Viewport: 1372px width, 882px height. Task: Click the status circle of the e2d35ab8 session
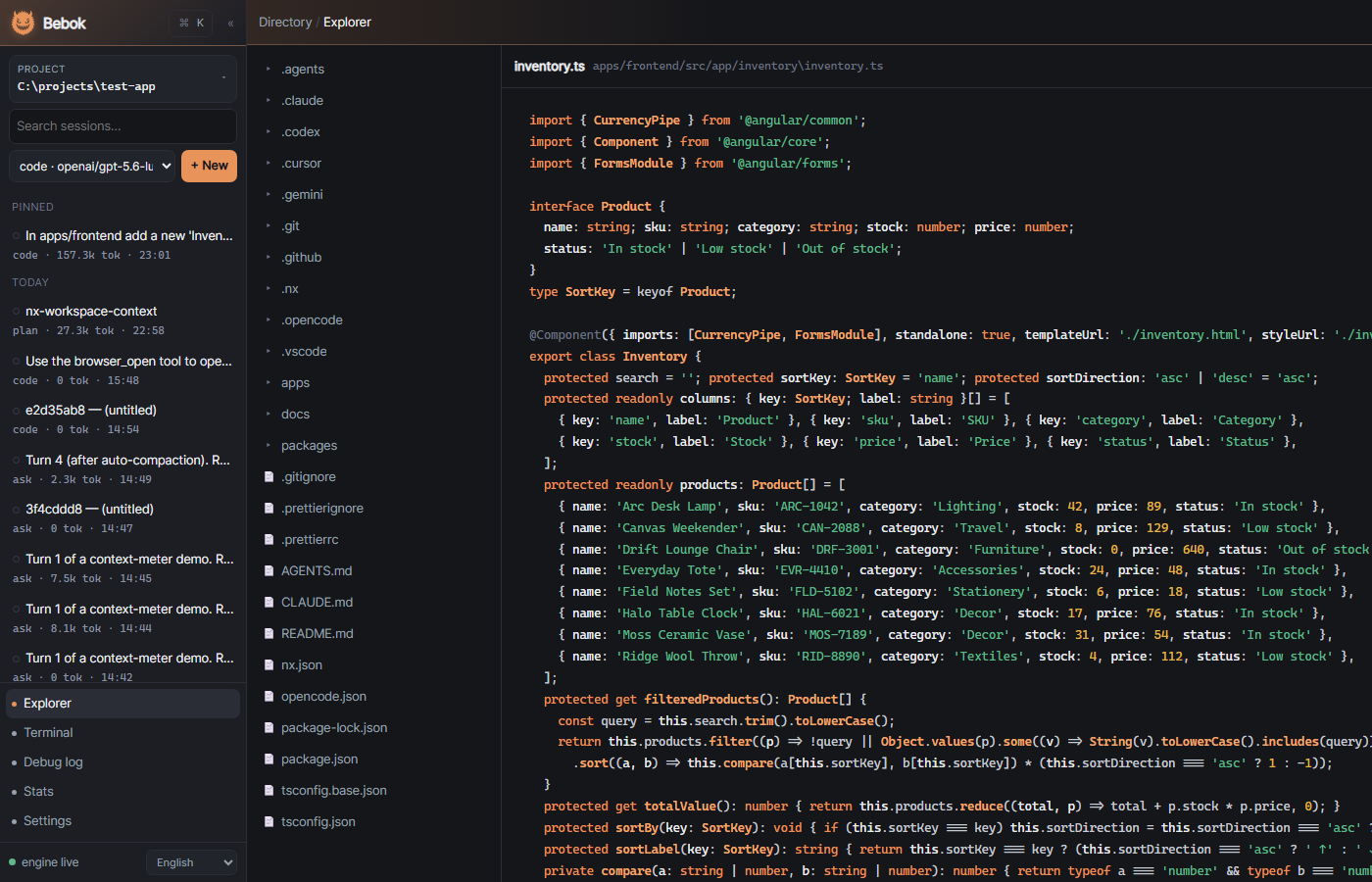click(17, 411)
